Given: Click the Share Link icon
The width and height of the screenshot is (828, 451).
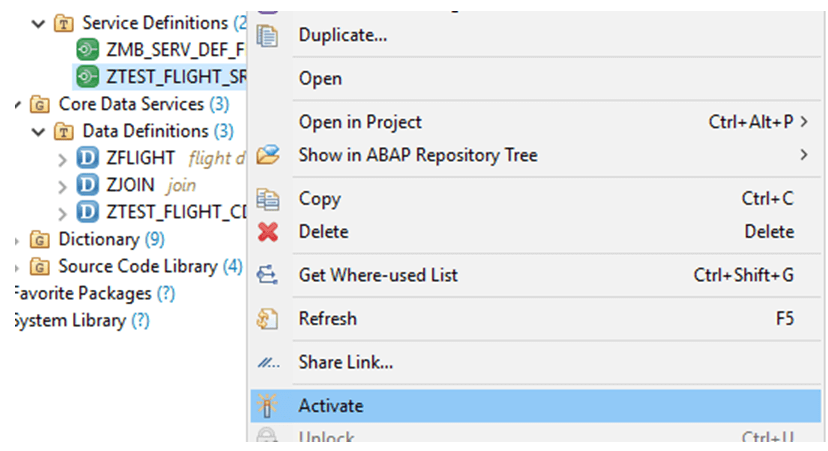Looking at the screenshot, I should click(x=268, y=363).
